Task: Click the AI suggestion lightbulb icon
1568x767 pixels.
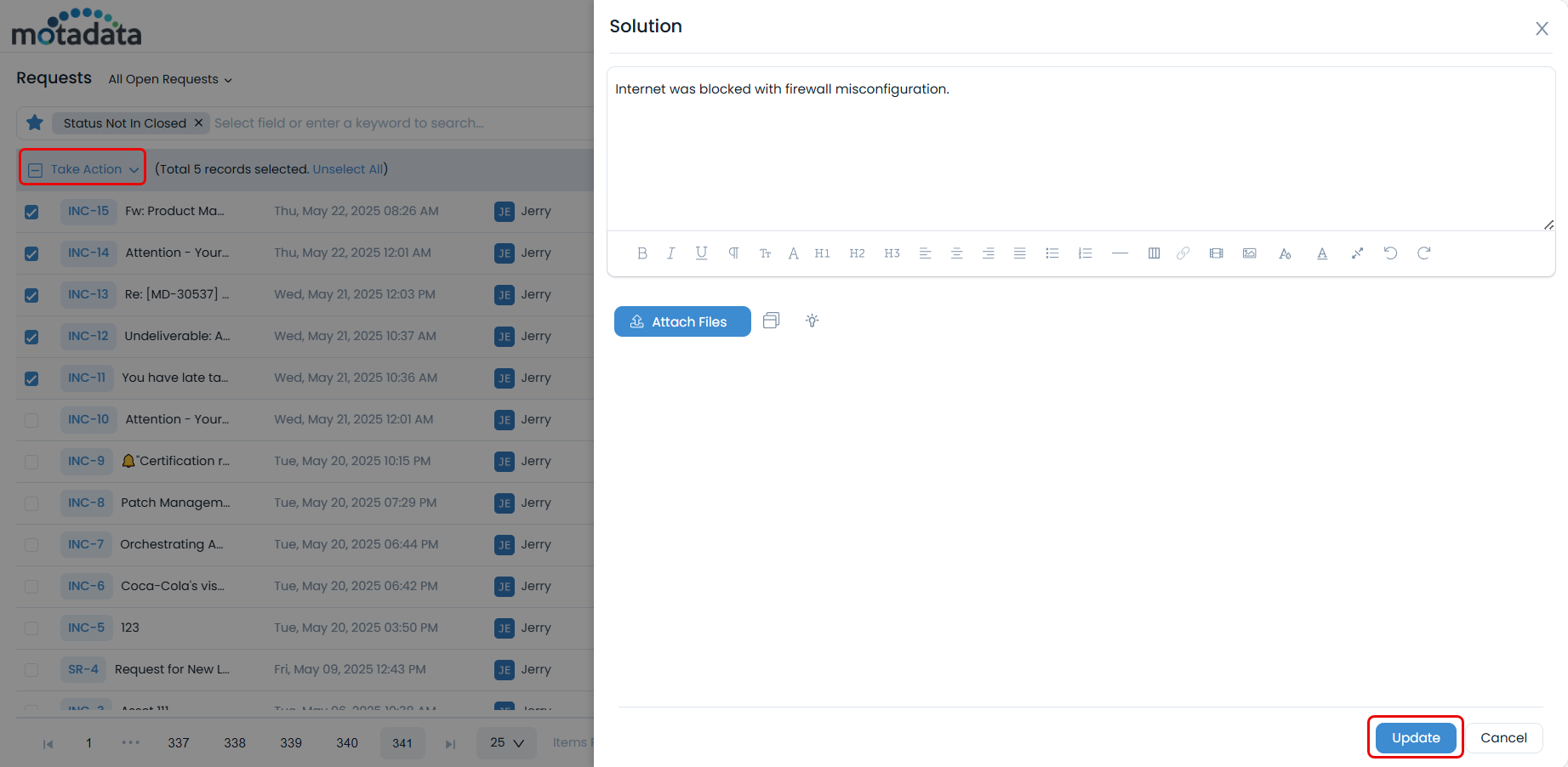Action: click(812, 321)
